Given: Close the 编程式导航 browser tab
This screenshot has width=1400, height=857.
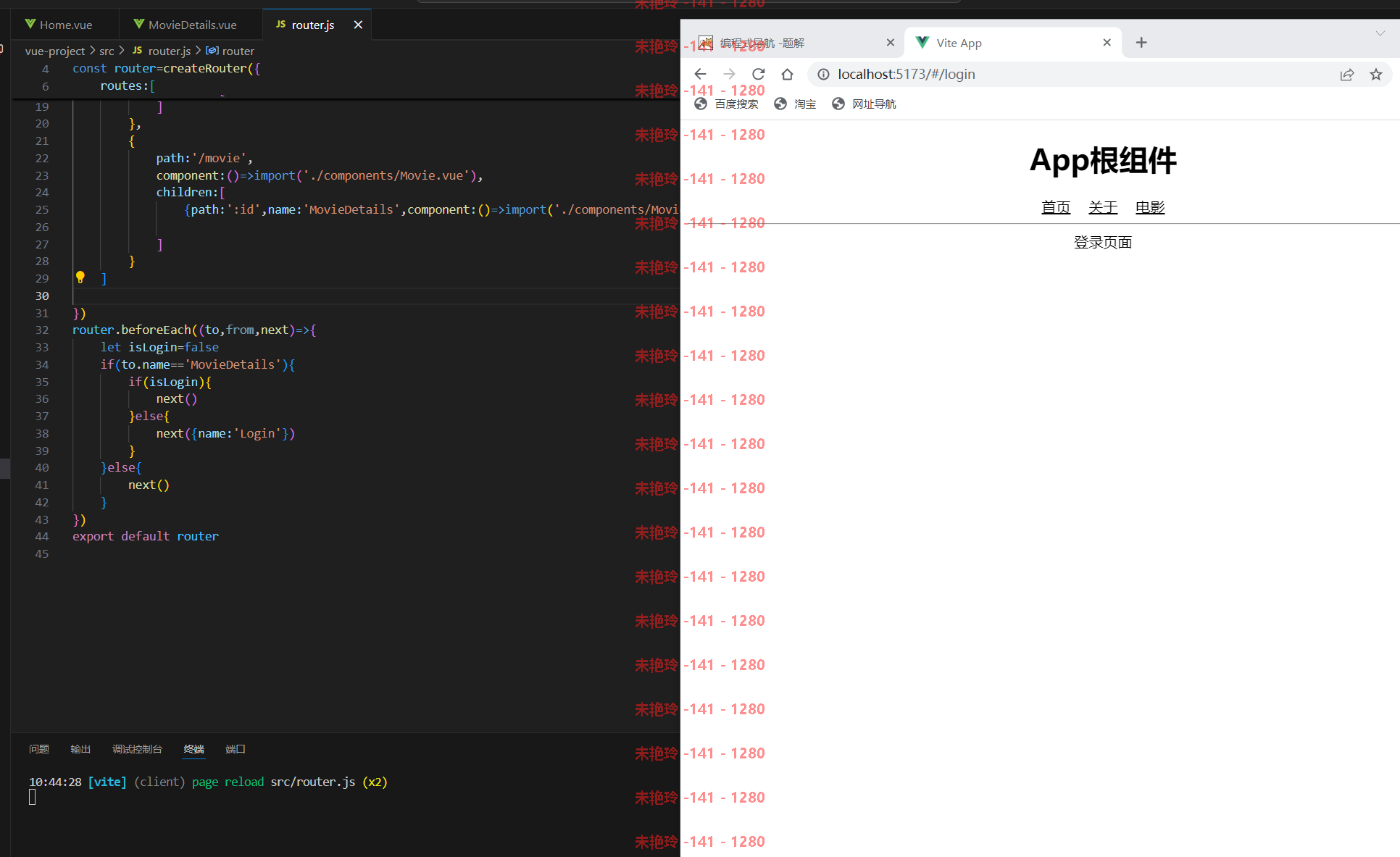Looking at the screenshot, I should tap(891, 43).
